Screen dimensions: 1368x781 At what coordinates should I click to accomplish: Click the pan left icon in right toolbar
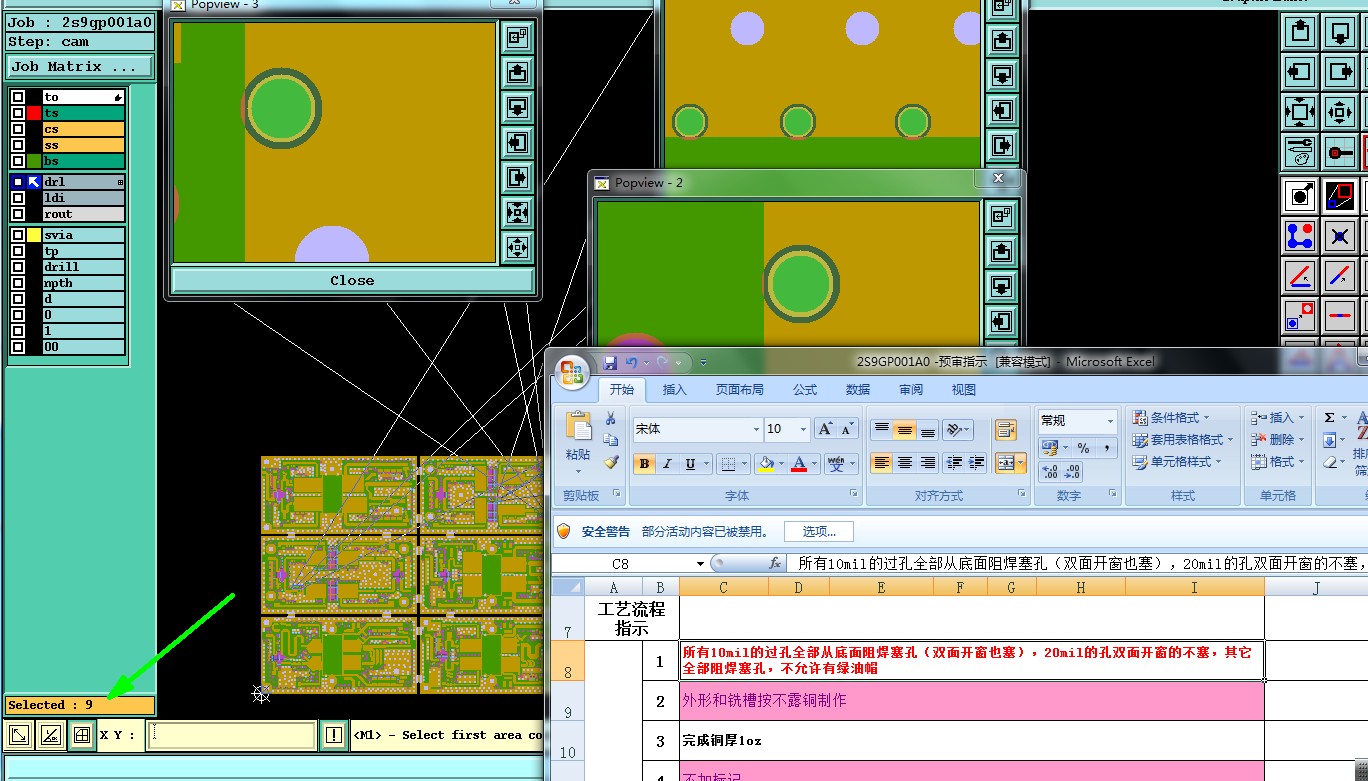point(1299,71)
